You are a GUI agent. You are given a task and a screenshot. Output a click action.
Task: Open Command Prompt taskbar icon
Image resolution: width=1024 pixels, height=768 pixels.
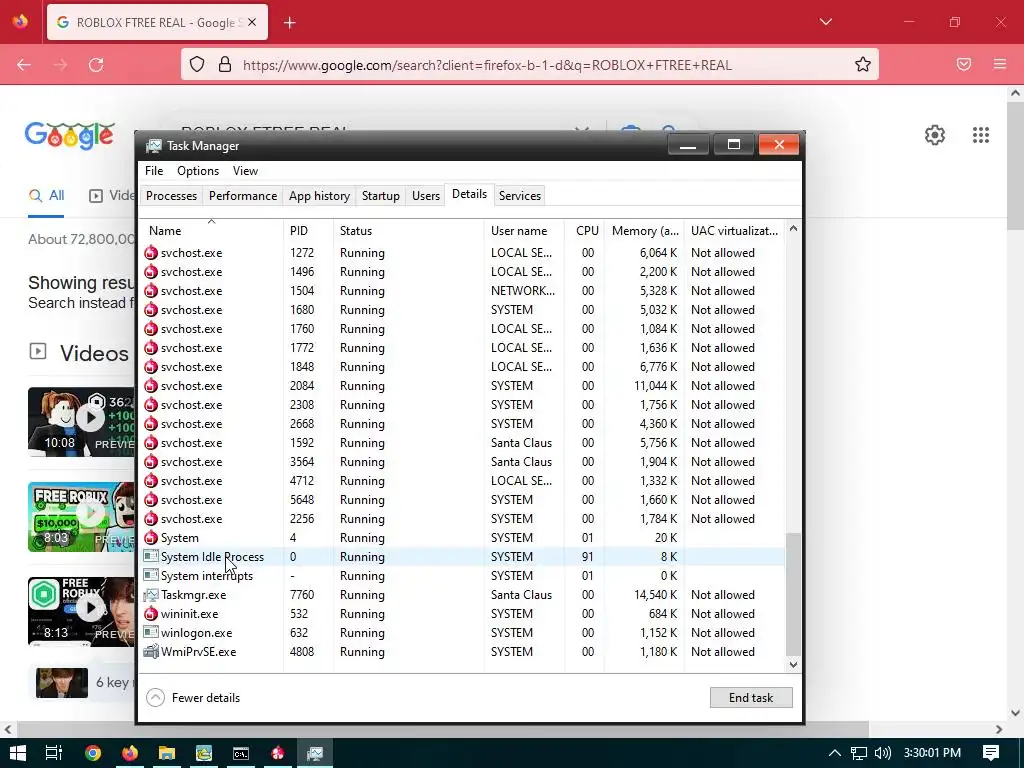pyautogui.click(x=241, y=754)
